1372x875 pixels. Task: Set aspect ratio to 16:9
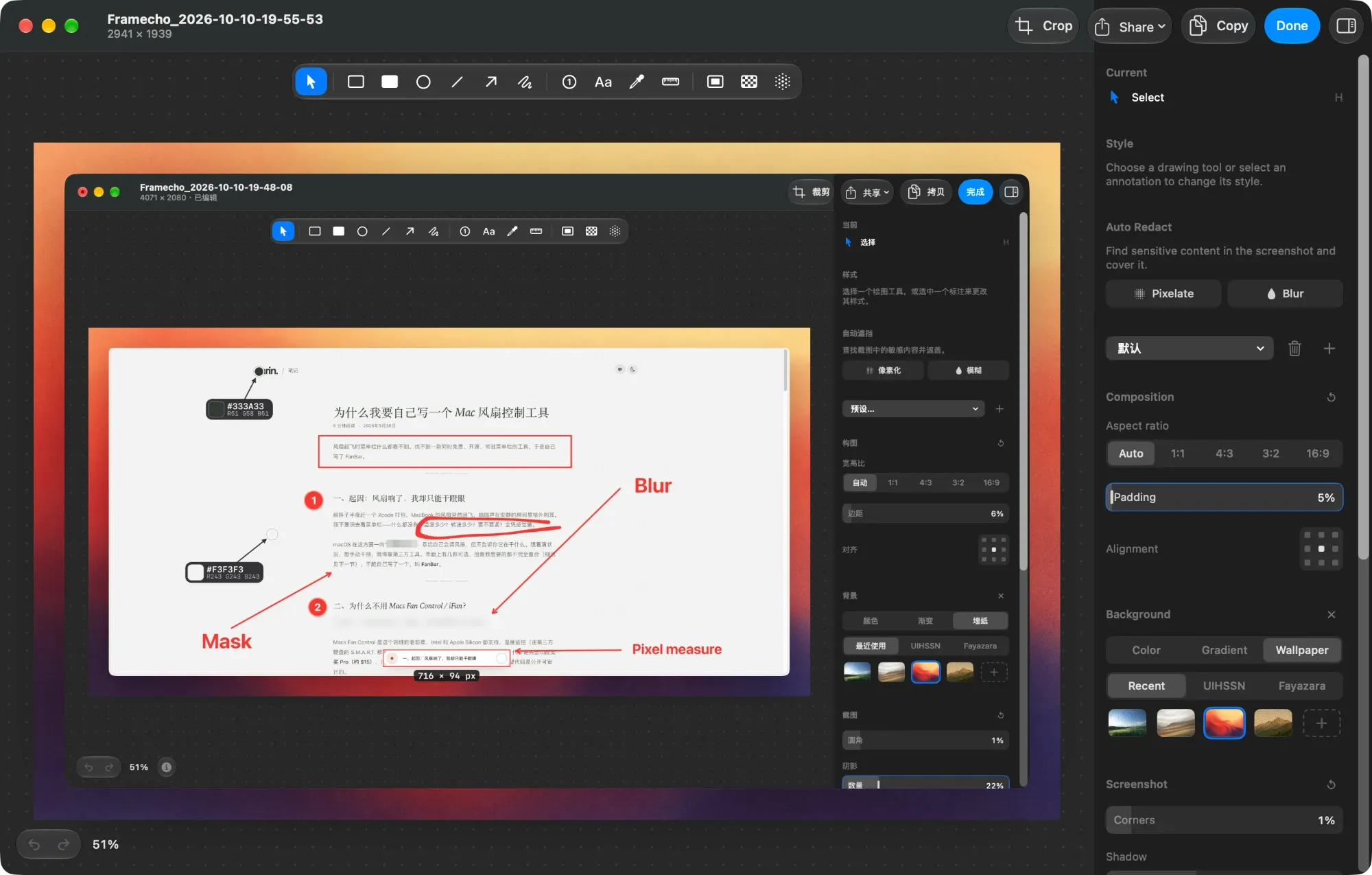pyautogui.click(x=1317, y=453)
